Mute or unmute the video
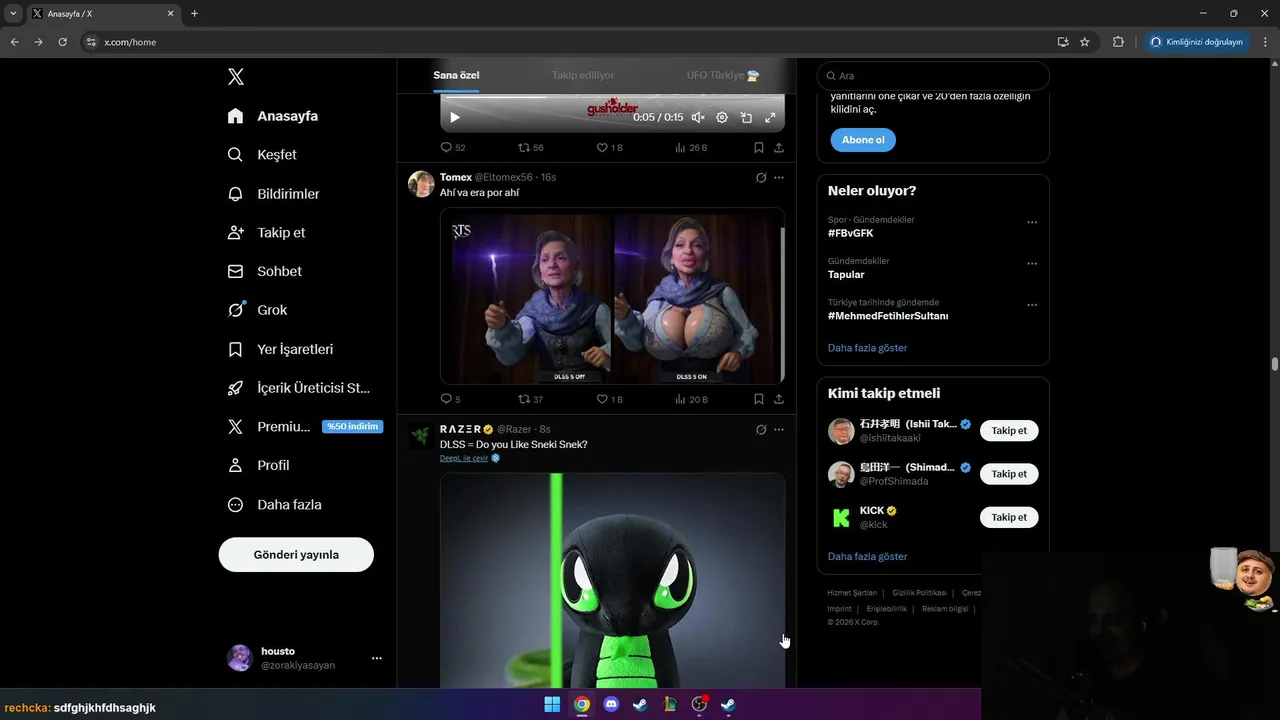The width and height of the screenshot is (1280, 720). [698, 117]
